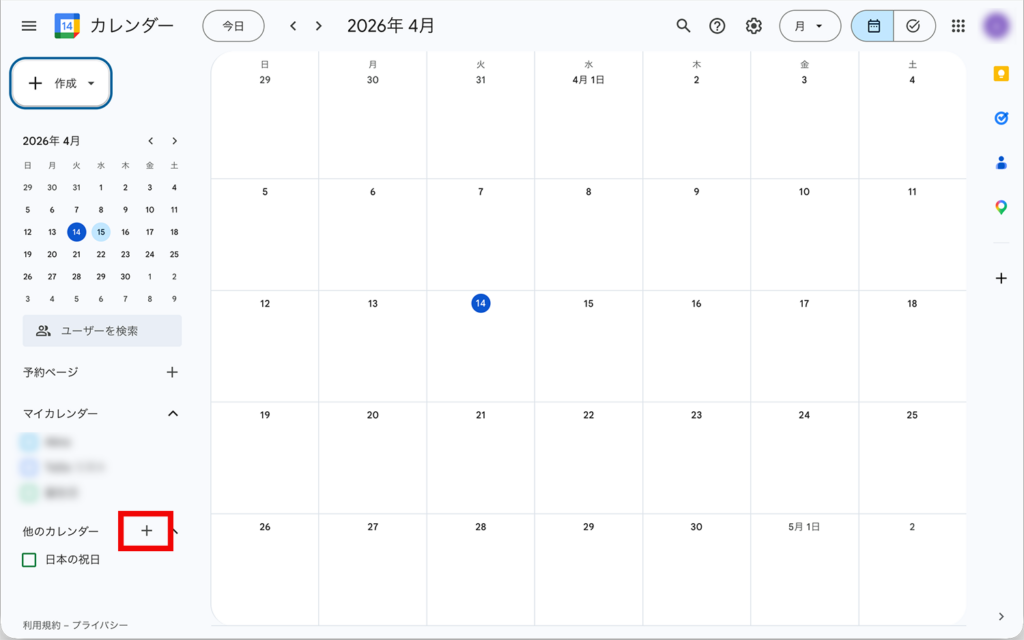This screenshot has height=640, width=1024.
Task: Open the Google apps grid
Action: [957, 26]
